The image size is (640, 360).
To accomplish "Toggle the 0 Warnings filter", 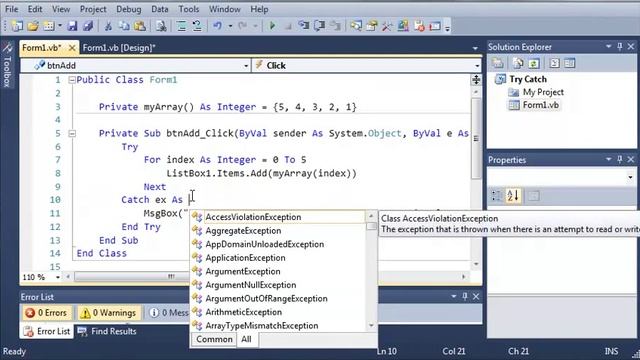I will pos(109,313).
